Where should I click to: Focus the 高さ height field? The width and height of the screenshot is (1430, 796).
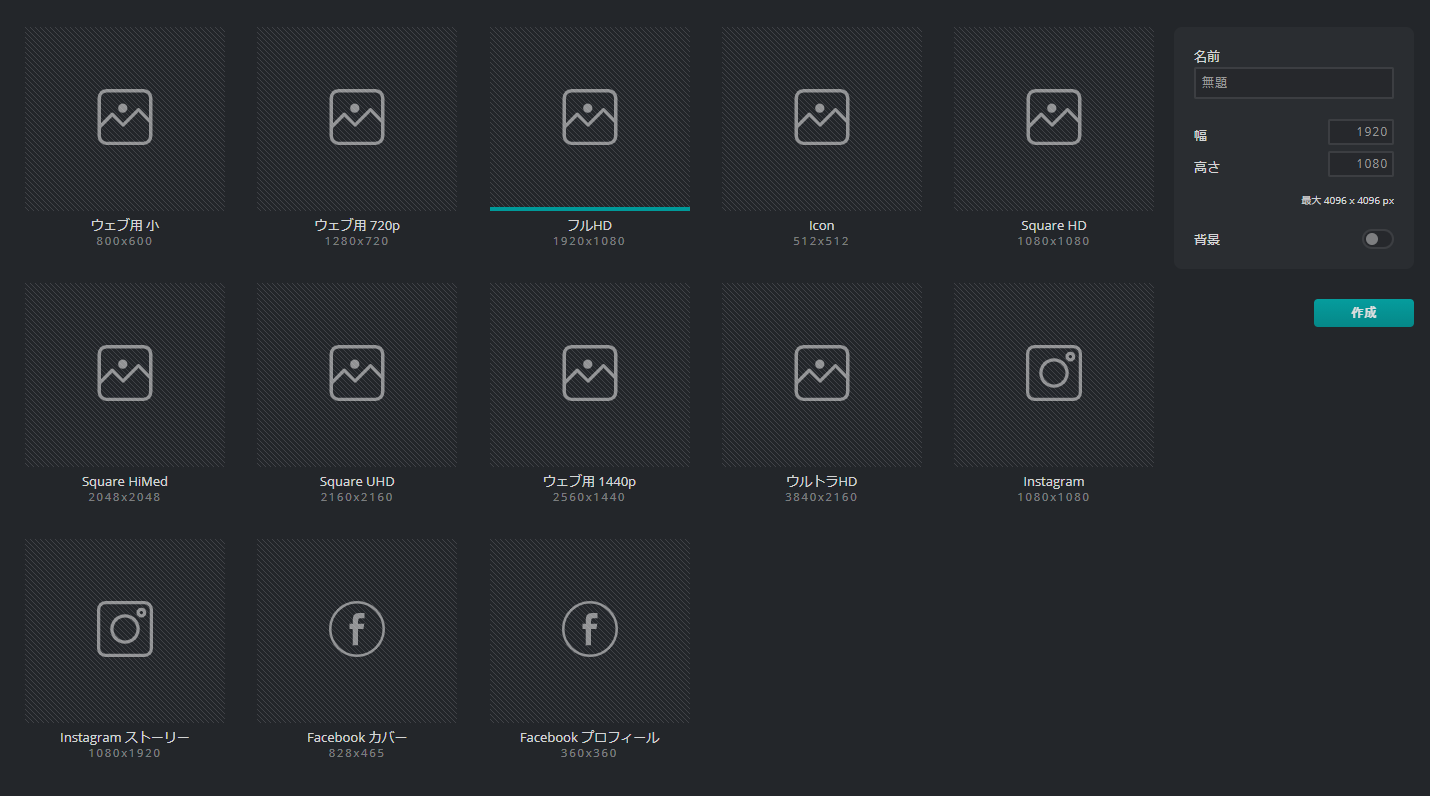1360,164
